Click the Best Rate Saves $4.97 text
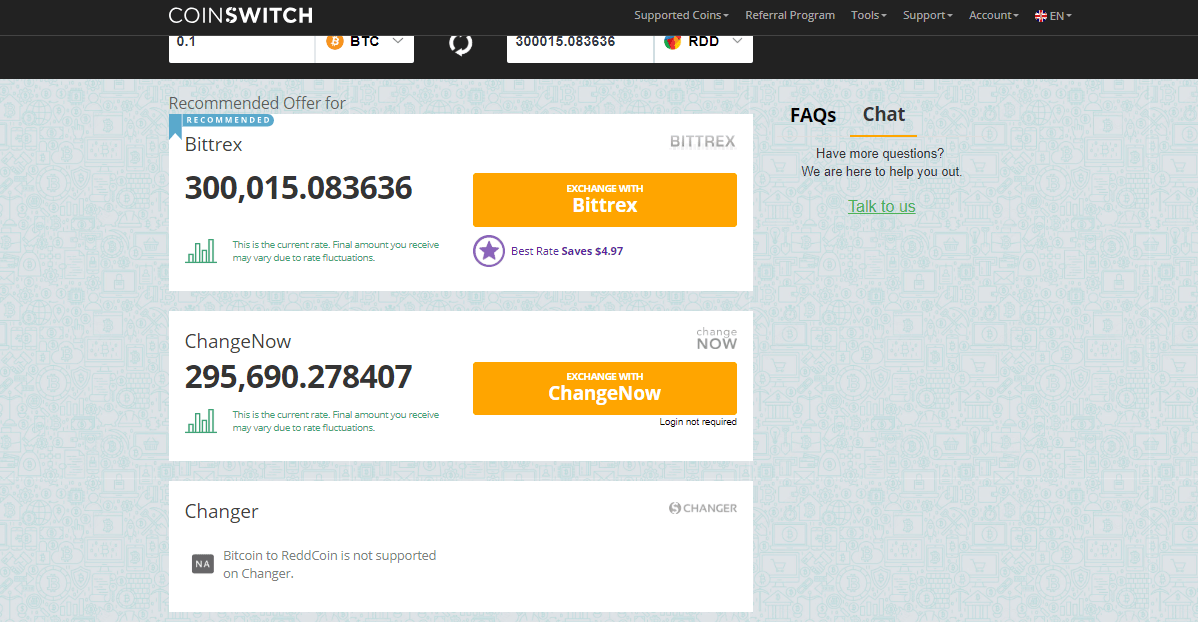 point(567,251)
